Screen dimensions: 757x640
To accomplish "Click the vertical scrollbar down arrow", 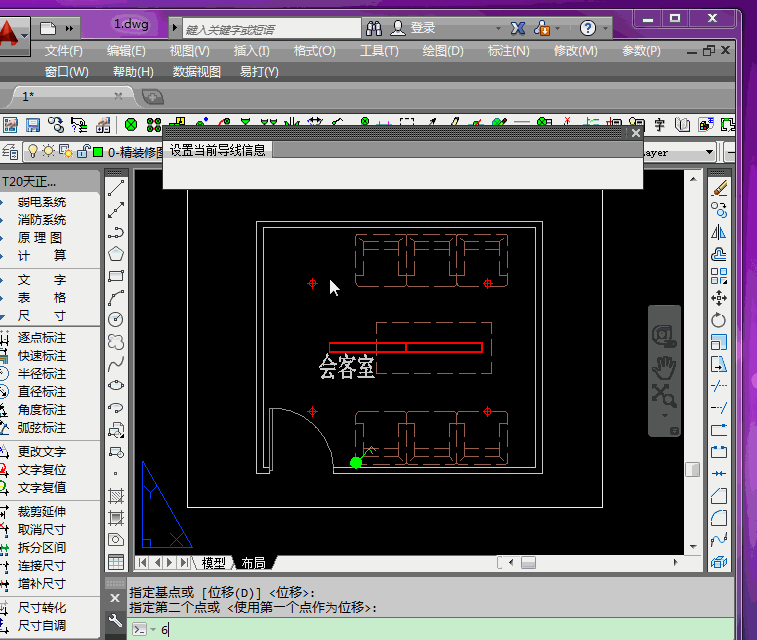I will 693,547.
